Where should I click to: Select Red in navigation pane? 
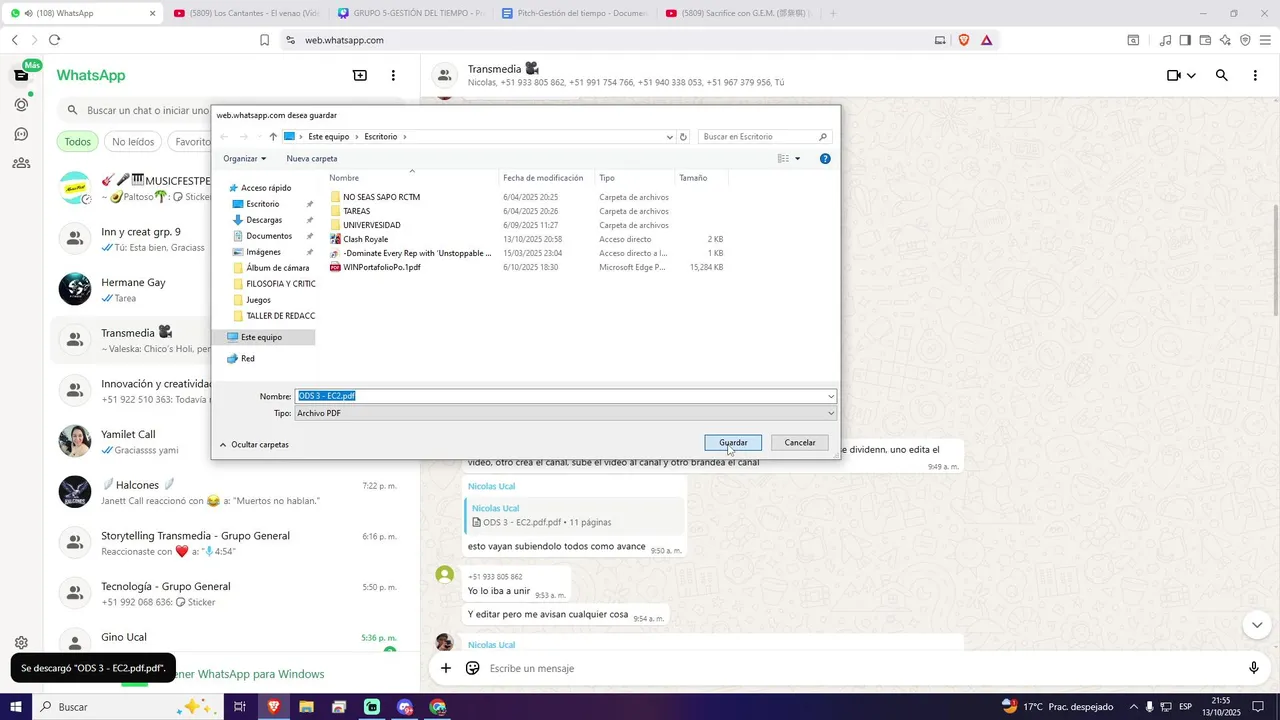click(x=247, y=358)
